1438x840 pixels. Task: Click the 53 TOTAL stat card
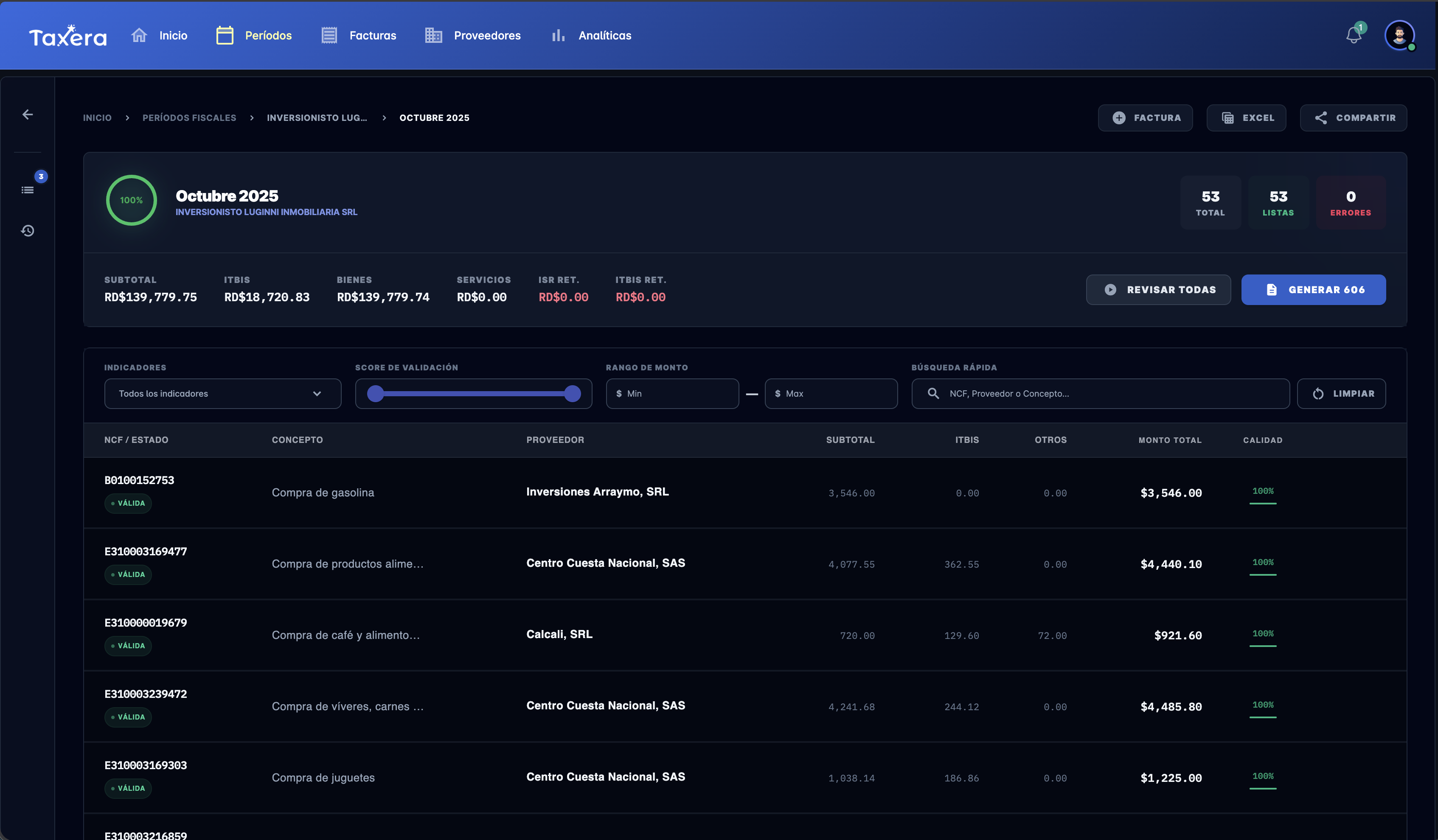tap(1211, 202)
